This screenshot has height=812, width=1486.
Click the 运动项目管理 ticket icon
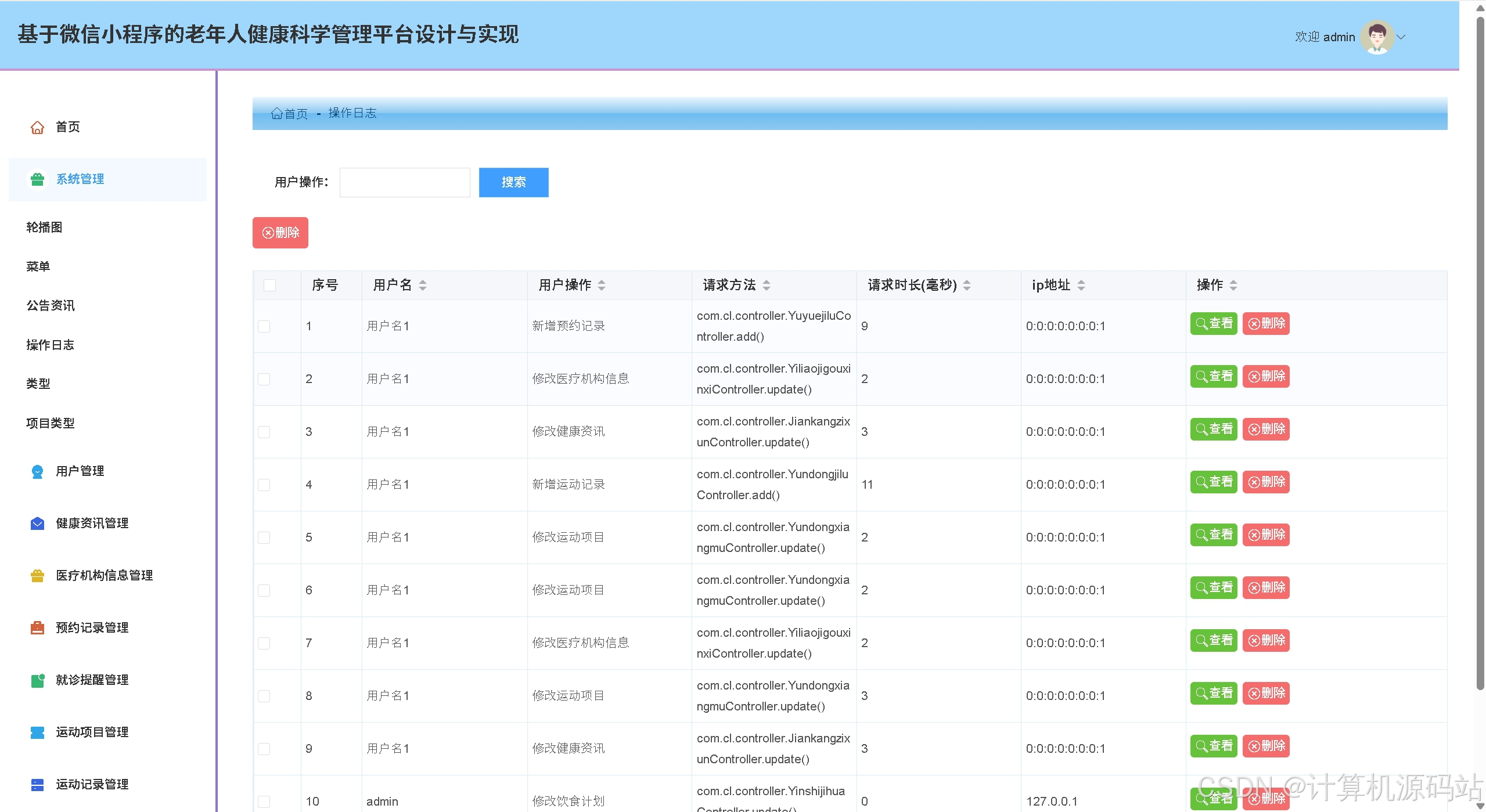37,732
